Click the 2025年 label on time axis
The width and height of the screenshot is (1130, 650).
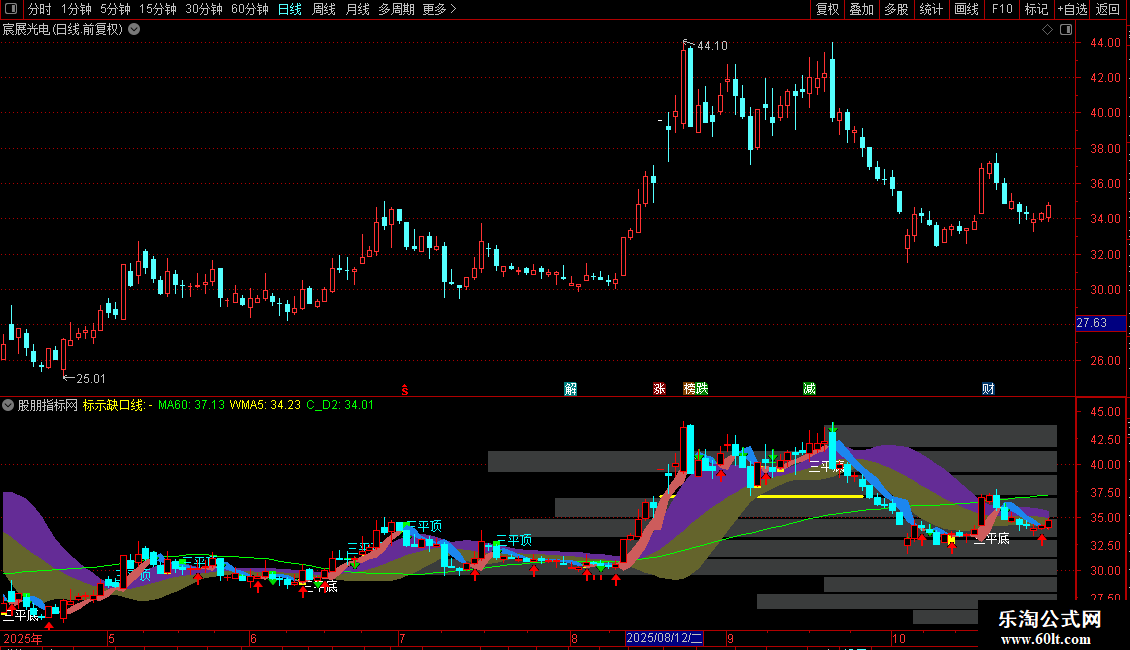(23, 639)
